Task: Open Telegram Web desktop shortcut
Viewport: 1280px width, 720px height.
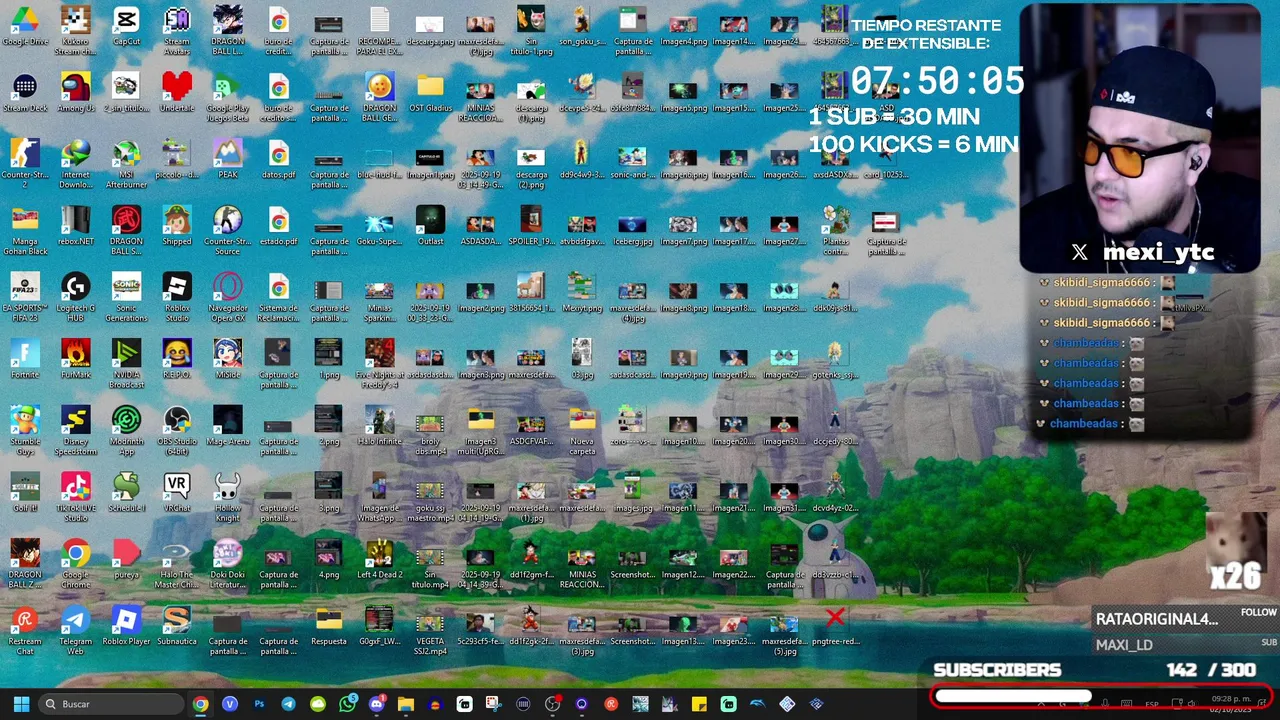Action: tap(76, 630)
